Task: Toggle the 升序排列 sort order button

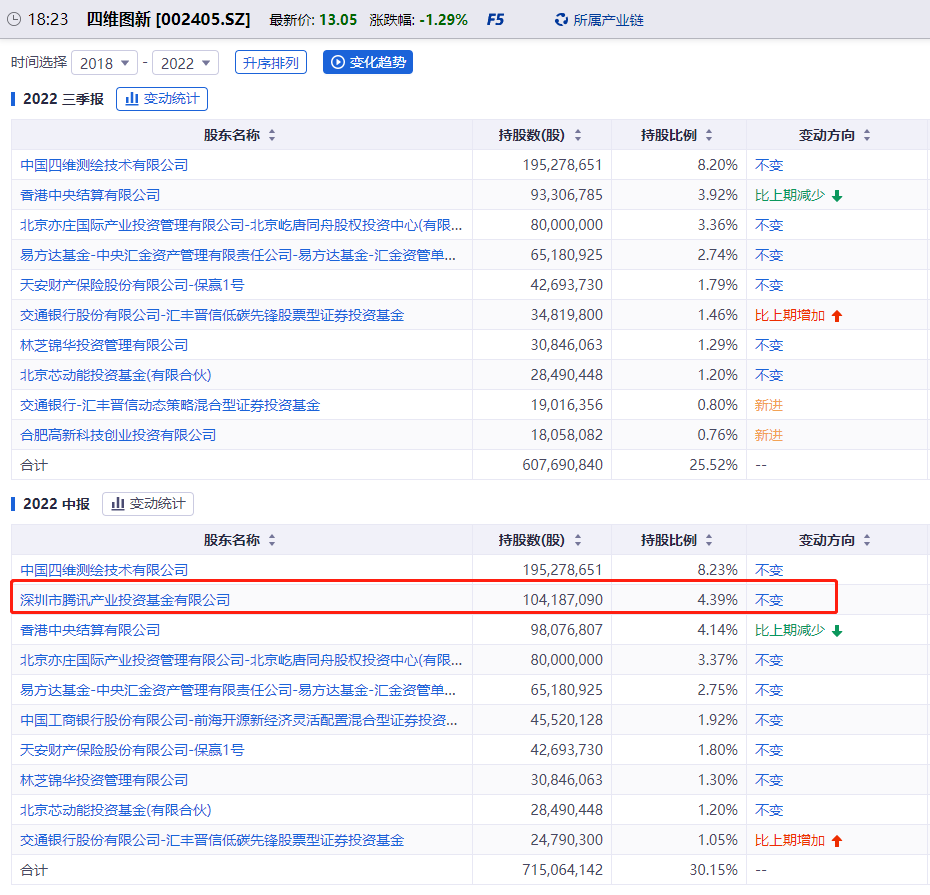Action: [270, 63]
